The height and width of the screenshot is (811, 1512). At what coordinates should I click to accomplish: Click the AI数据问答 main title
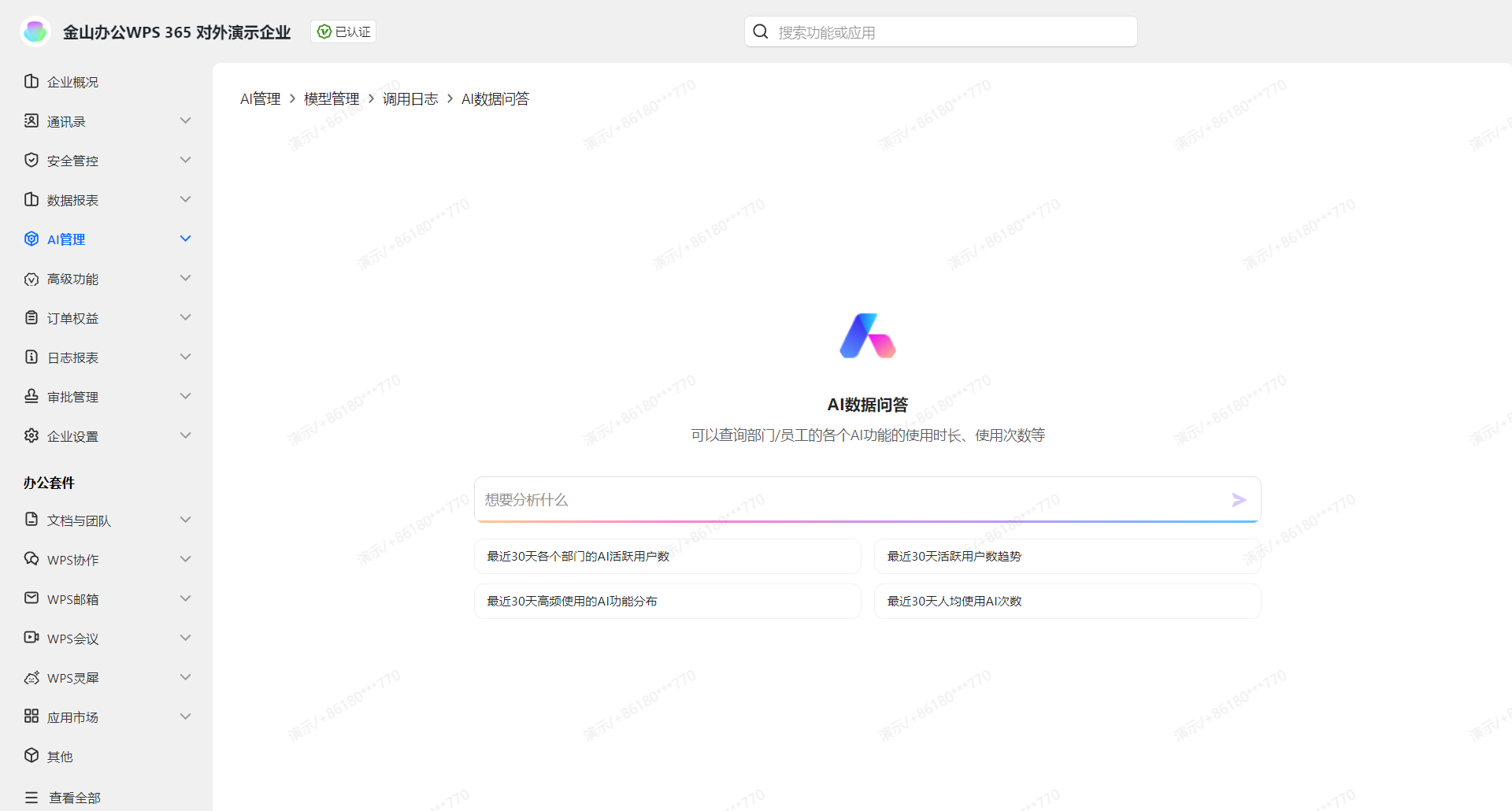tap(868, 405)
